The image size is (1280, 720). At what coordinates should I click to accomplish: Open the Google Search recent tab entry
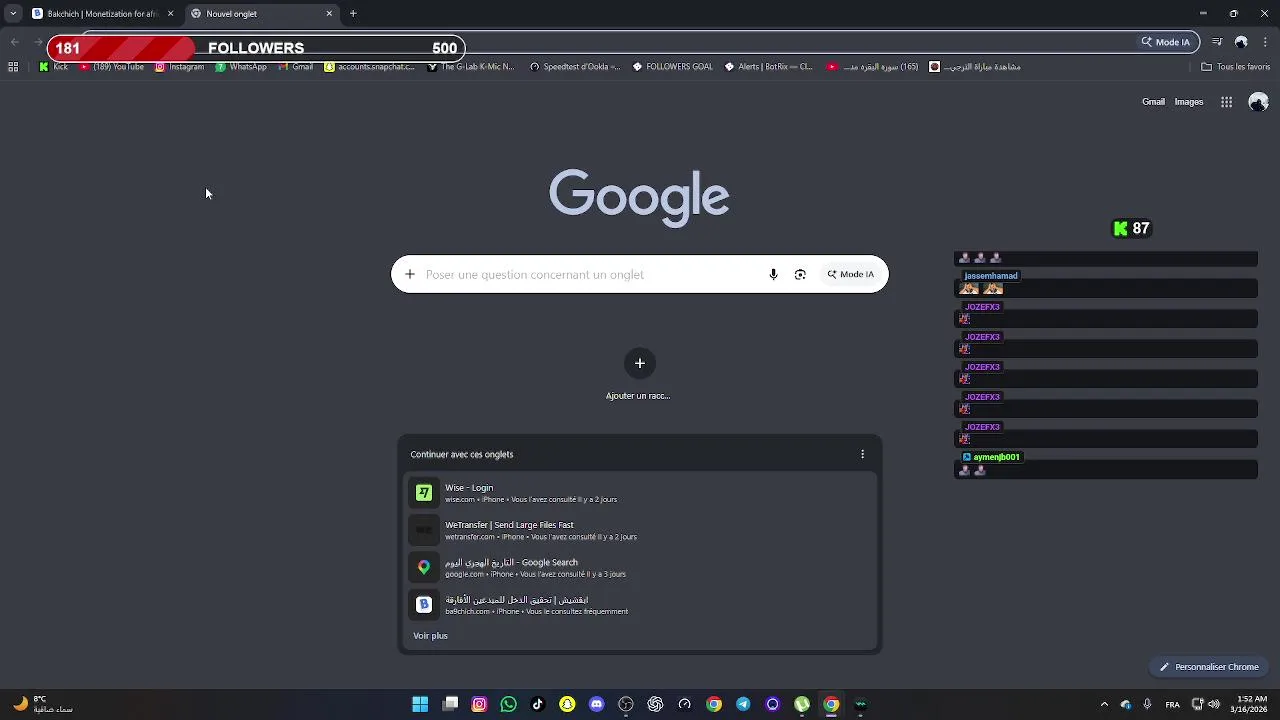tap(640, 567)
